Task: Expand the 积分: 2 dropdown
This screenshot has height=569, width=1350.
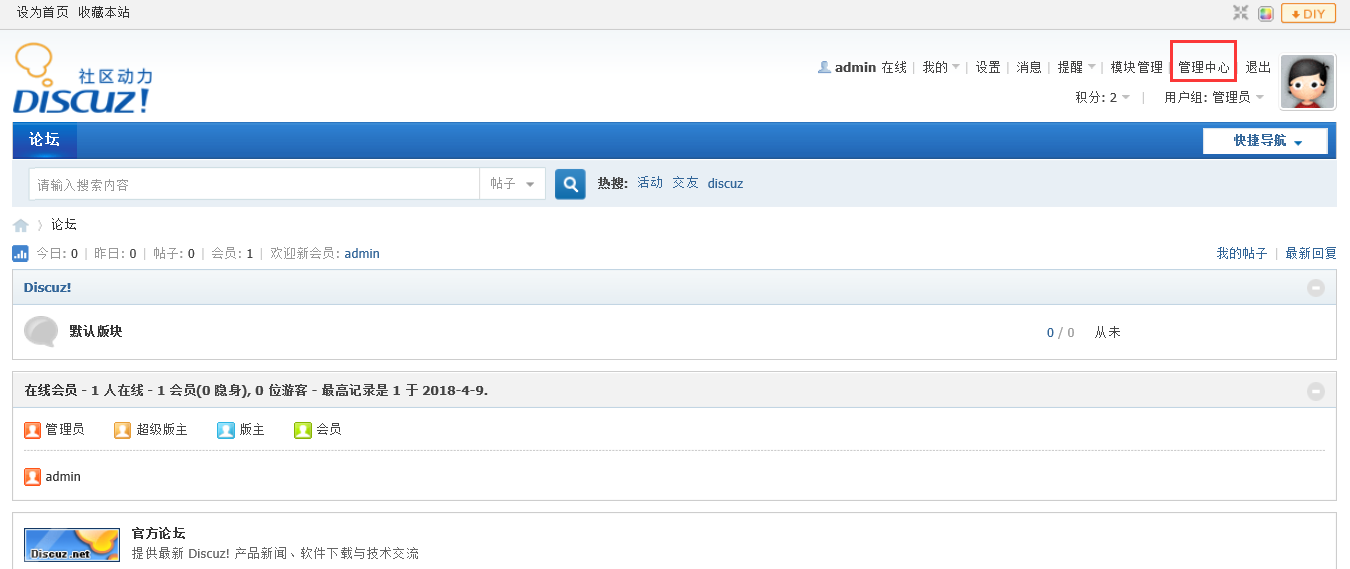Action: pos(1103,97)
